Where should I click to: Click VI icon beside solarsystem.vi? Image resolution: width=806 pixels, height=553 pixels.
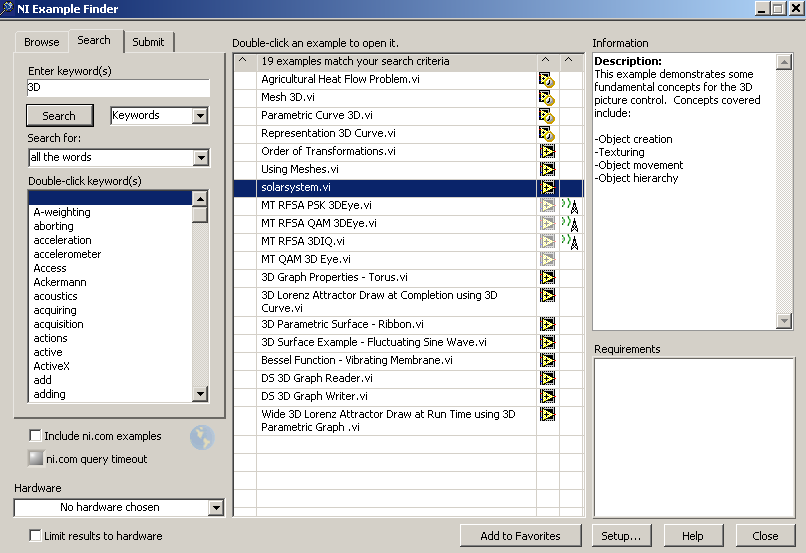click(x=547, y=188)
